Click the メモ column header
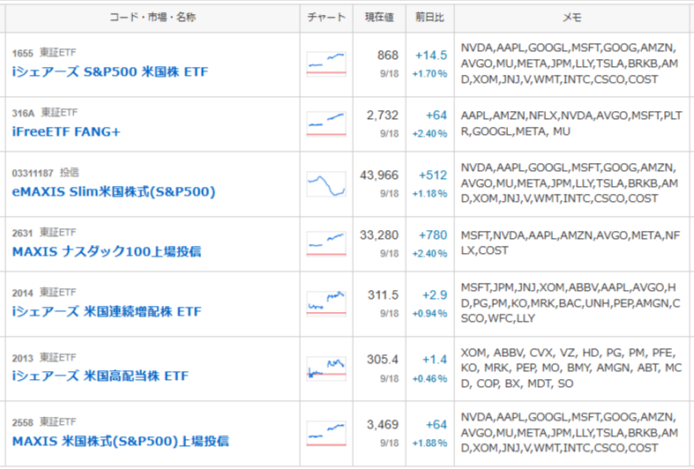 571,18
